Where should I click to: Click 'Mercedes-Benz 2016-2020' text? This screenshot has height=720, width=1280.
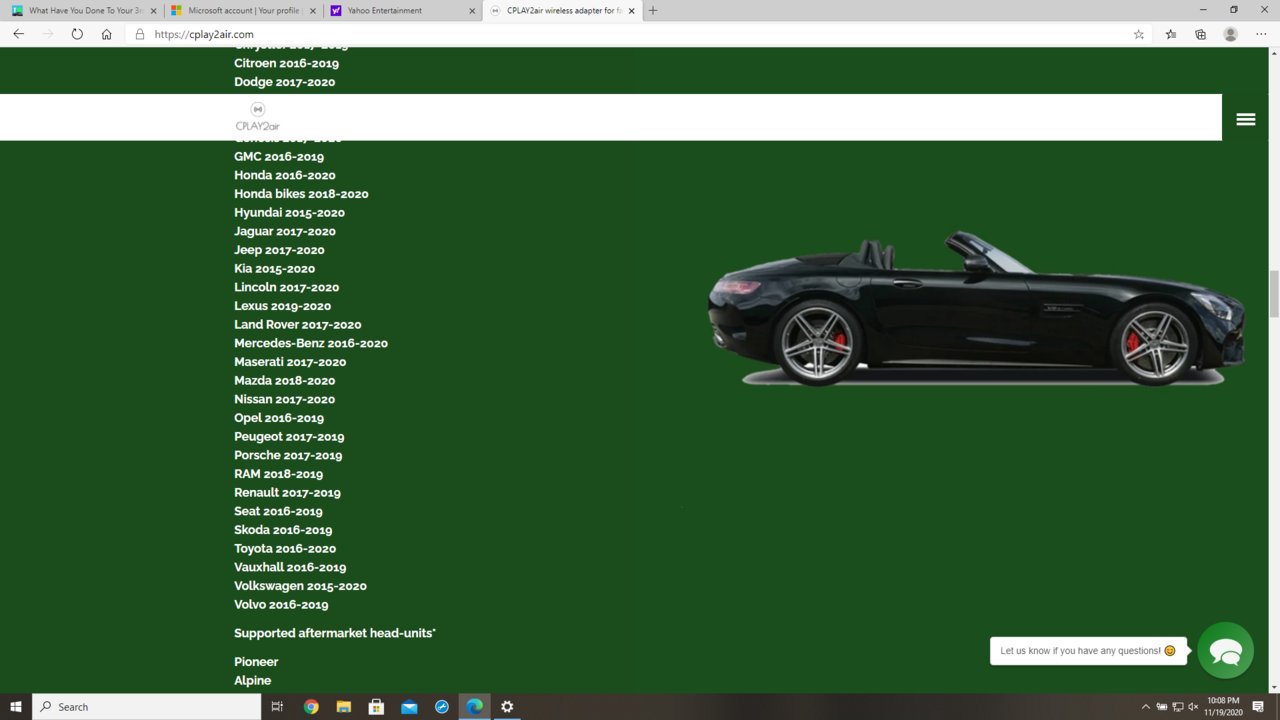point(311,343)
